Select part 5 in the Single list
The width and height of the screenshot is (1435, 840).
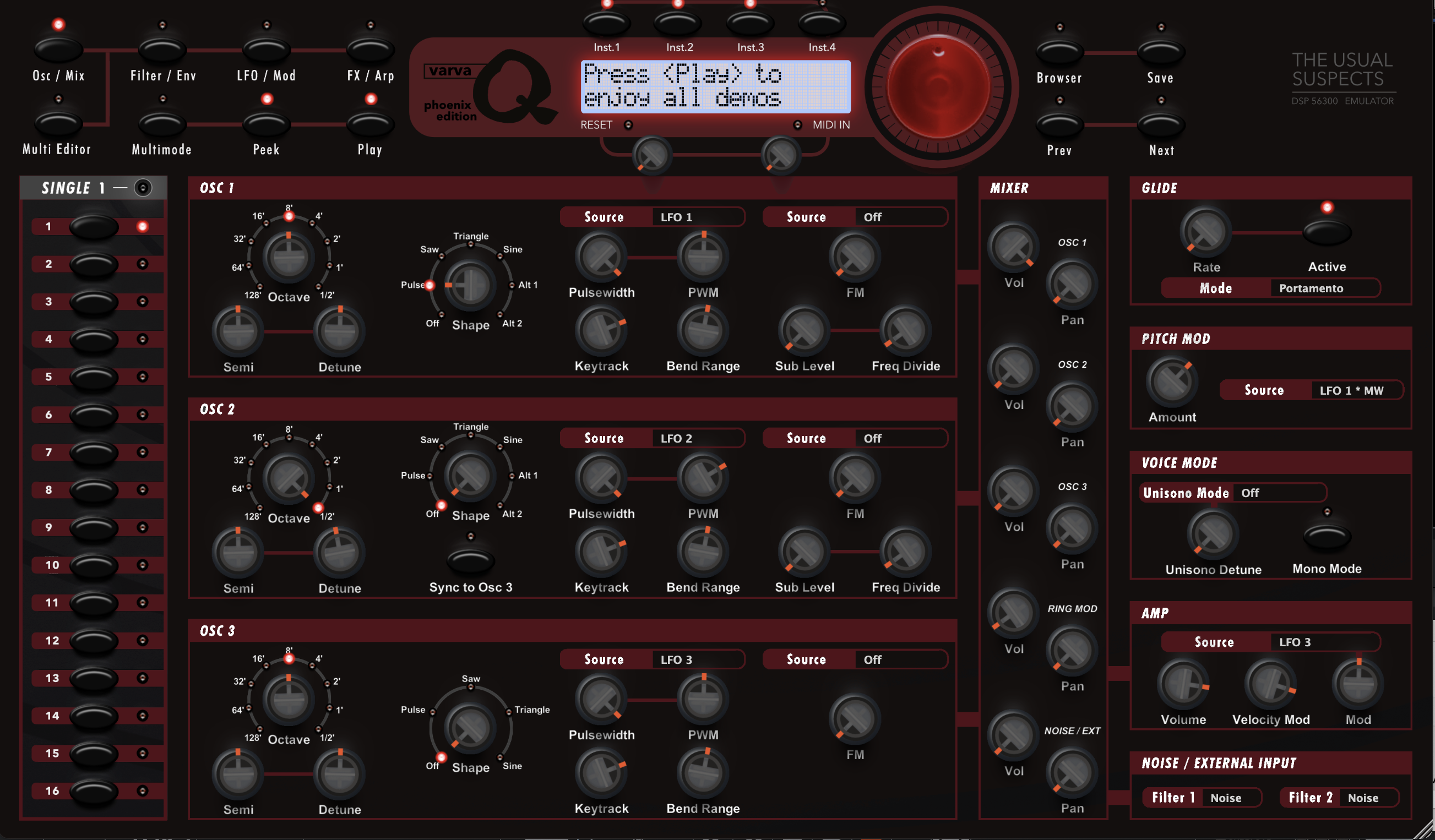pyautogui.click(x=94, y=377)
